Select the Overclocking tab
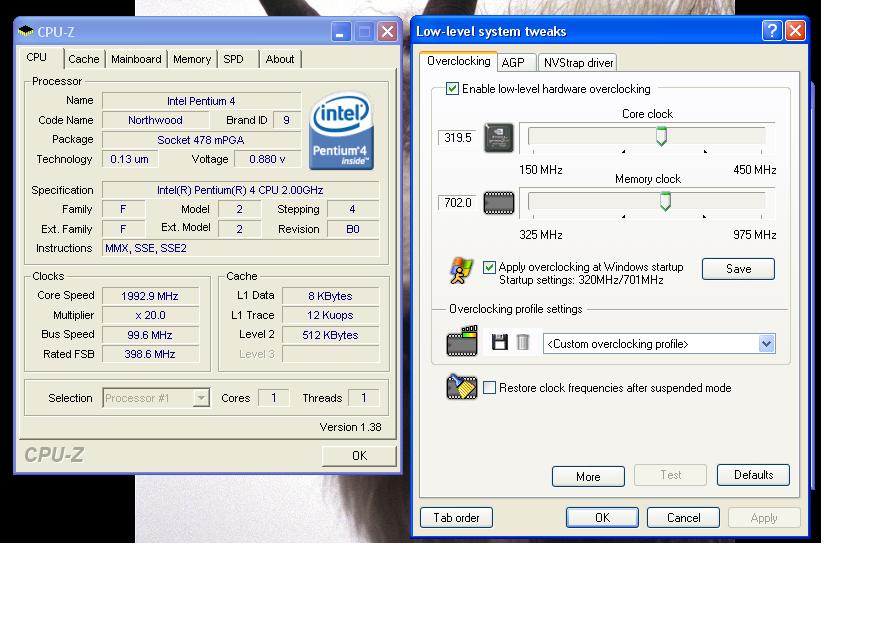Viewport: 886px width, 639px height. coord(459,61)
